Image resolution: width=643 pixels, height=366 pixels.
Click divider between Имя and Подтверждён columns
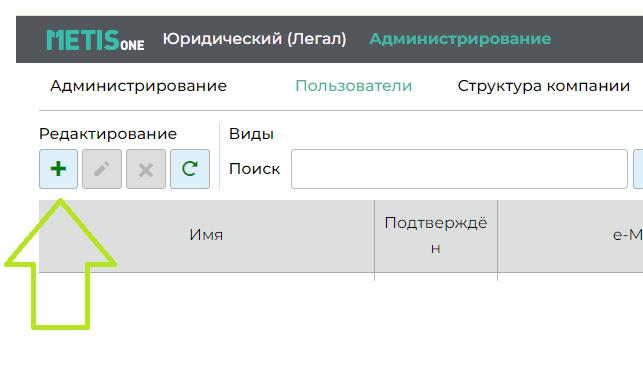(374, 236)
